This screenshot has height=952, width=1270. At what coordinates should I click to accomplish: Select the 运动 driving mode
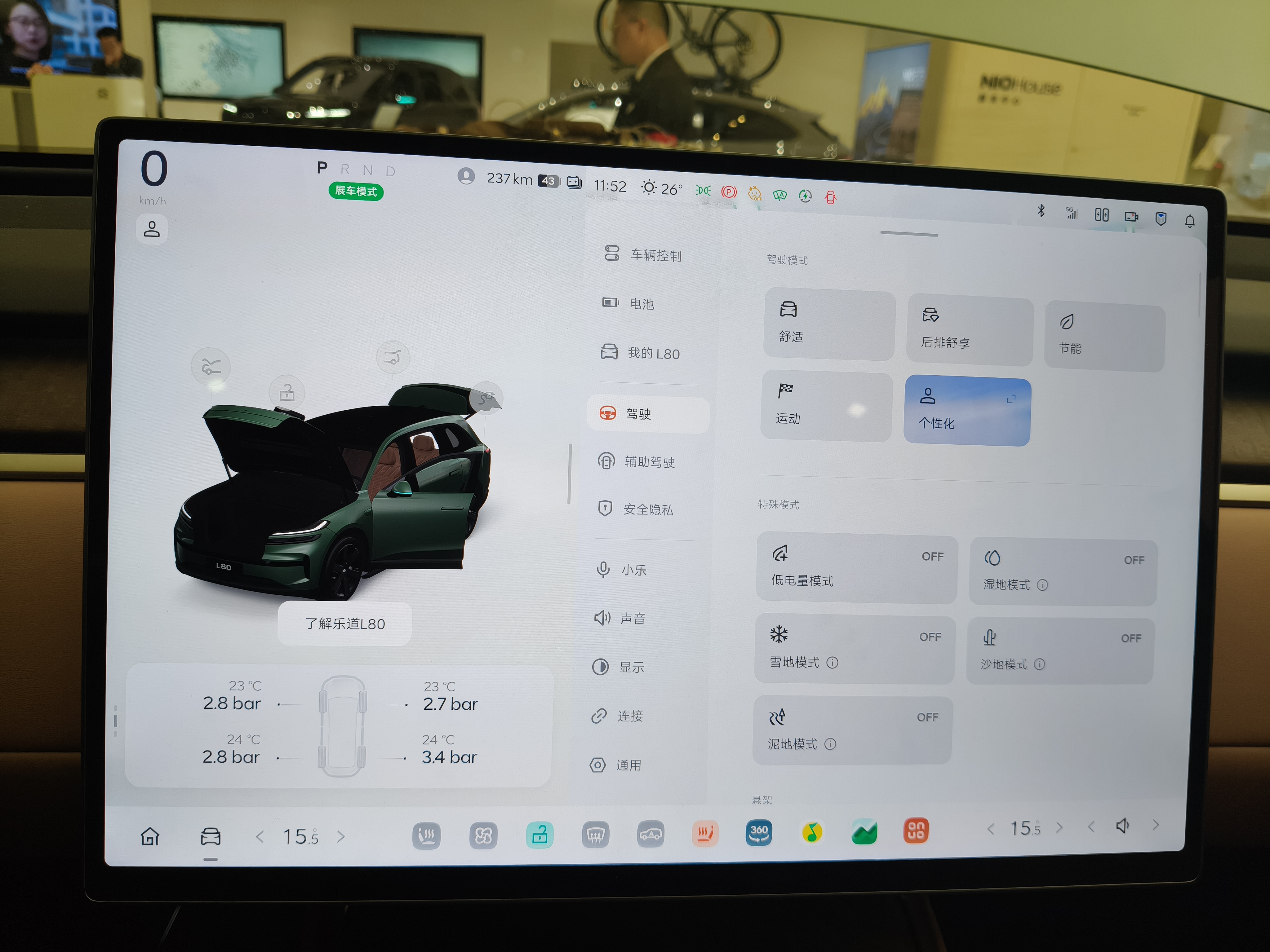826,406
